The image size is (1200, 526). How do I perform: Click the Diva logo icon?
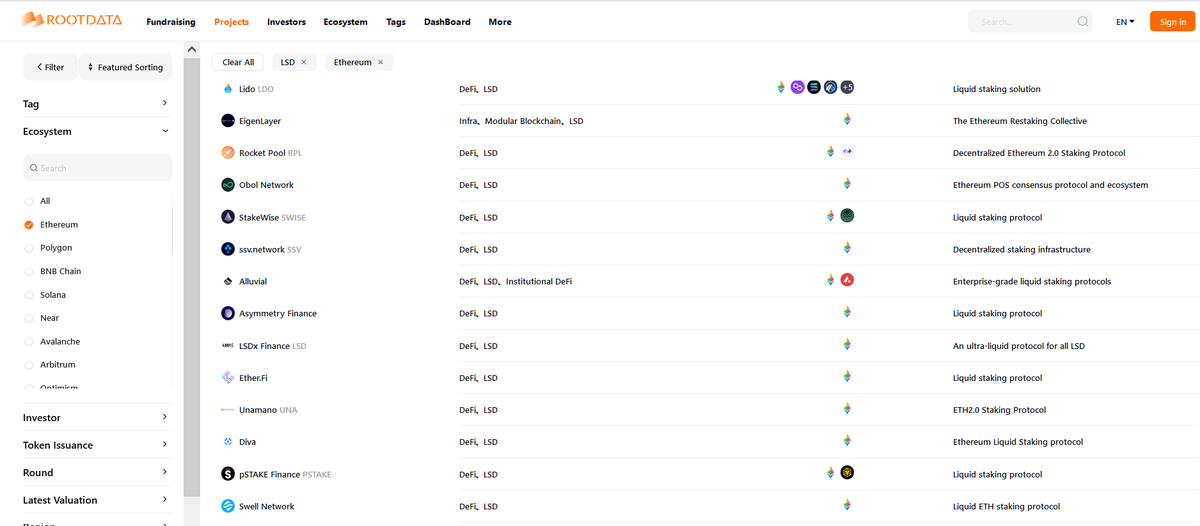(228, 442)
